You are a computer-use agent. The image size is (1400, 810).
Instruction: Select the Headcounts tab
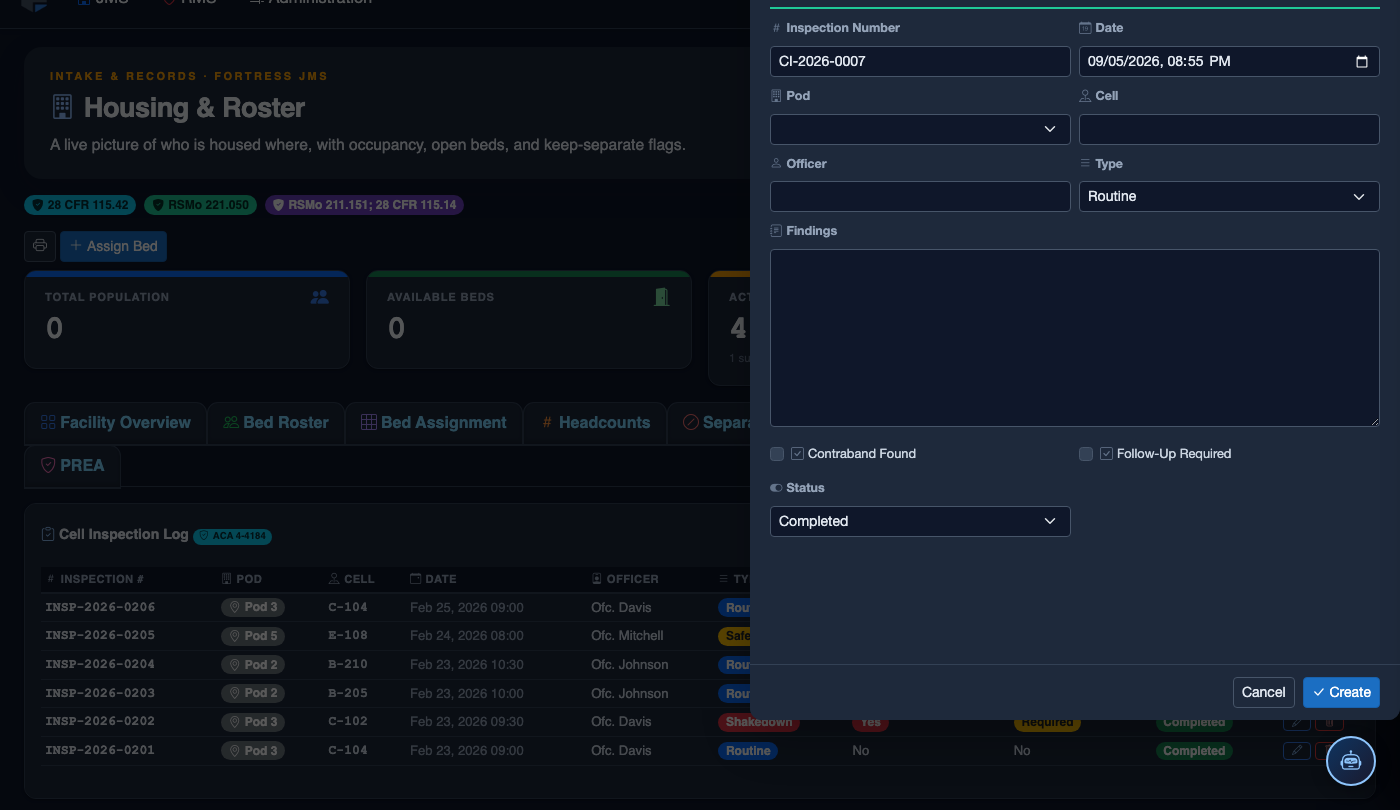pyautogui.click(x=595, y=423)
